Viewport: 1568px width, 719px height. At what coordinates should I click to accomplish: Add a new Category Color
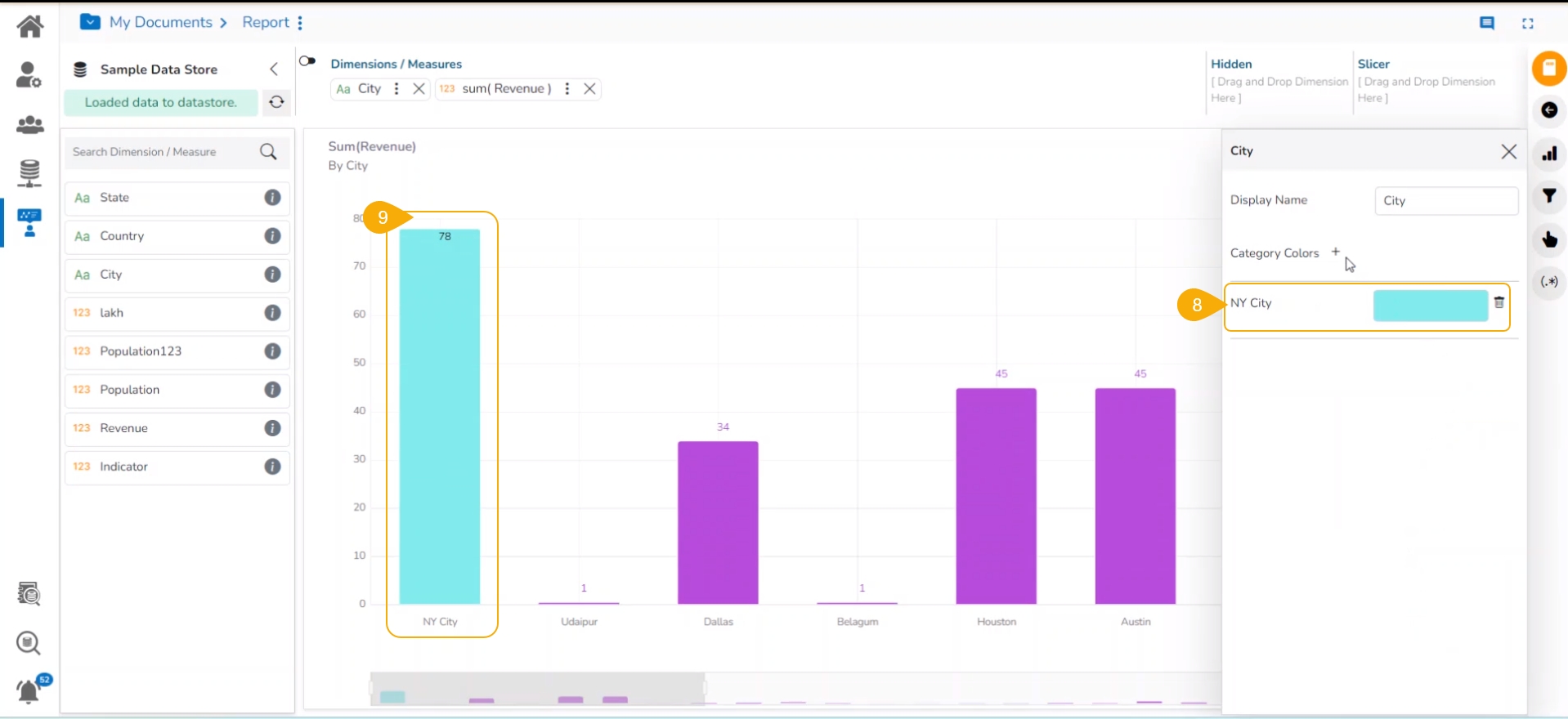1335,252
